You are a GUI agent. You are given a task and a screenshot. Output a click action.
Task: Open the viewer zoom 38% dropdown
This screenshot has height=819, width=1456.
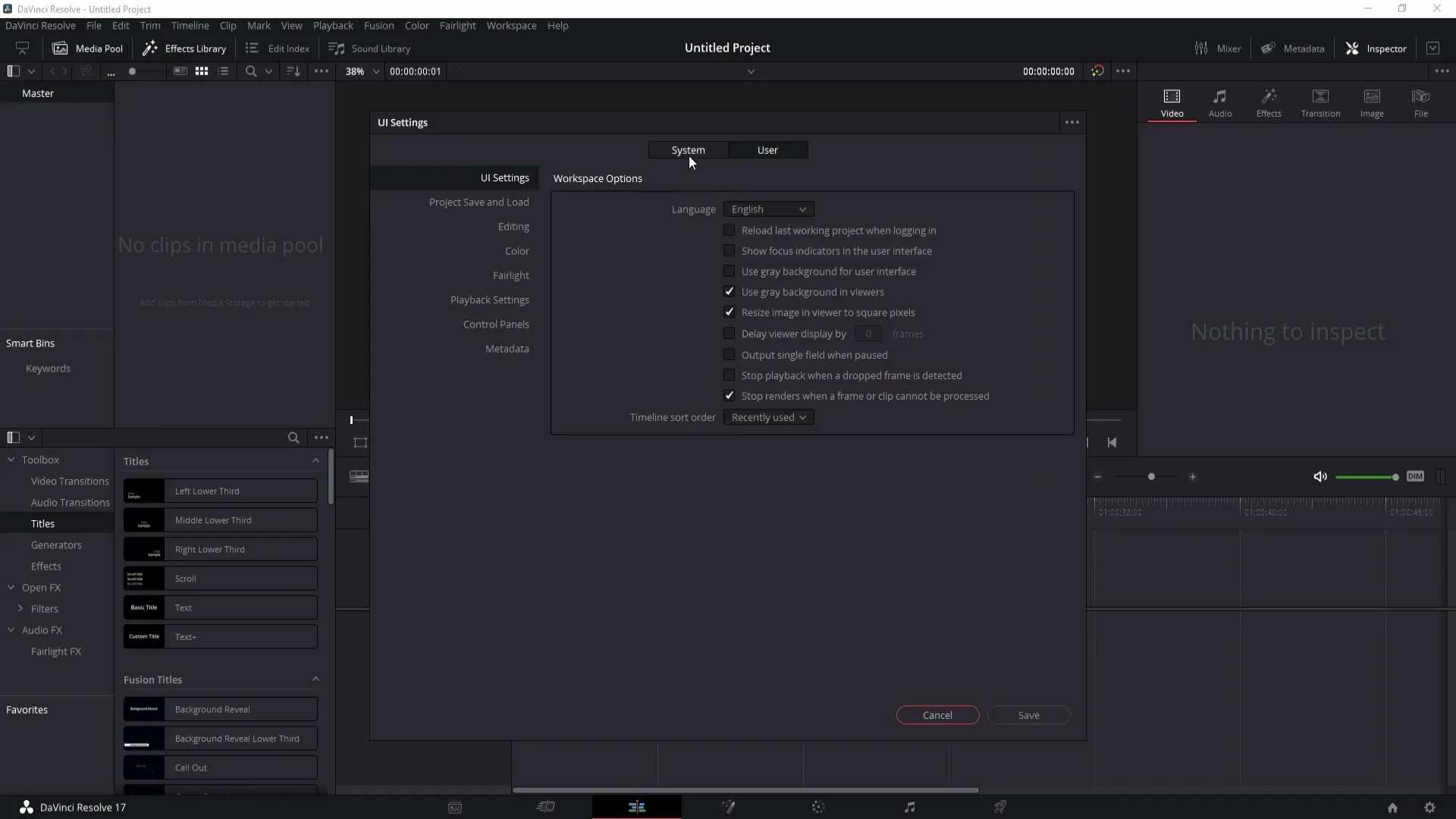click(x=362, y=71)
